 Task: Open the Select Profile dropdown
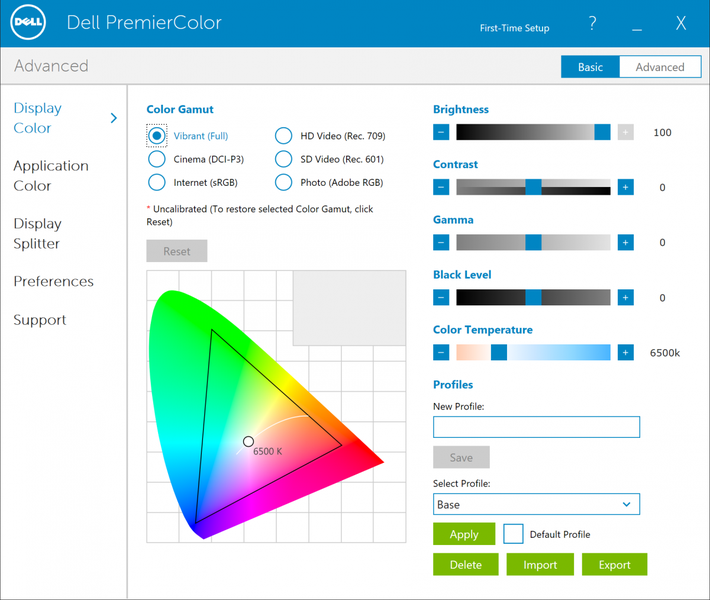pyautogui.click(x=536, y=504)
